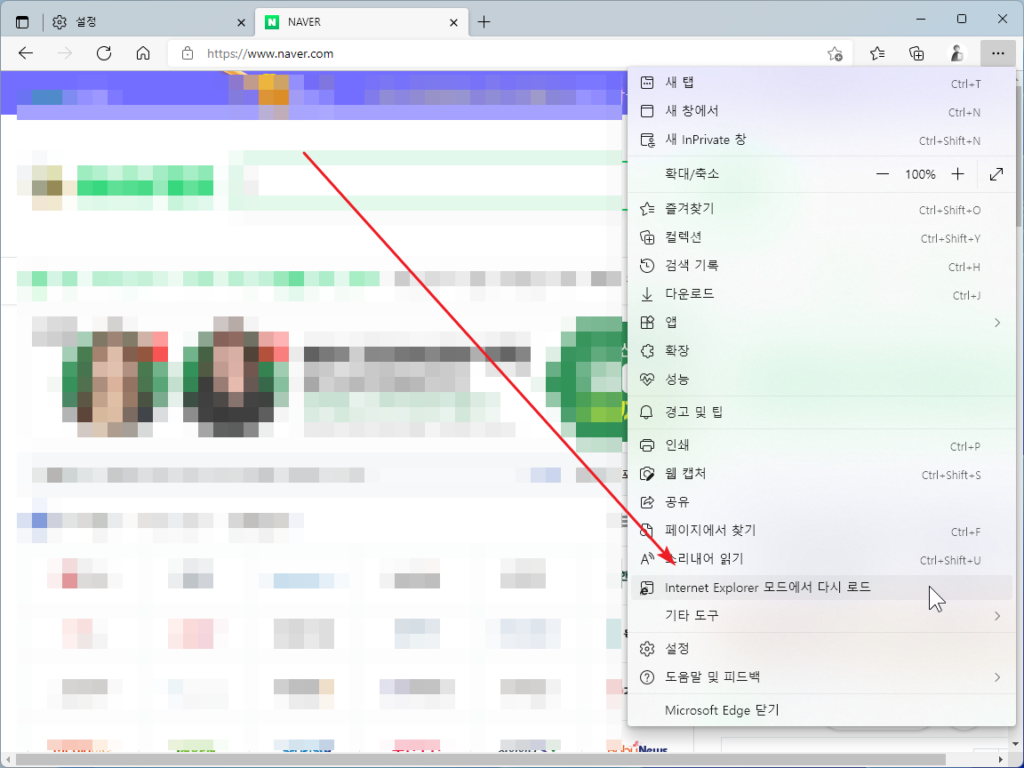Open the Collections icon

[916, 54]
